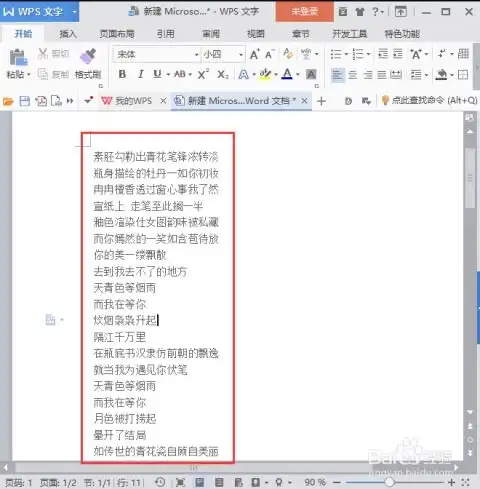Add a new document tab with plus
The image size is (480, 489).
coord(321,101)
